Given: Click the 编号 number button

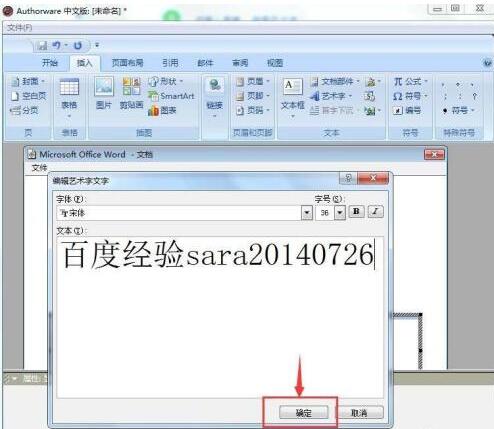Looking at the screenshot, I should pos(407,110).
